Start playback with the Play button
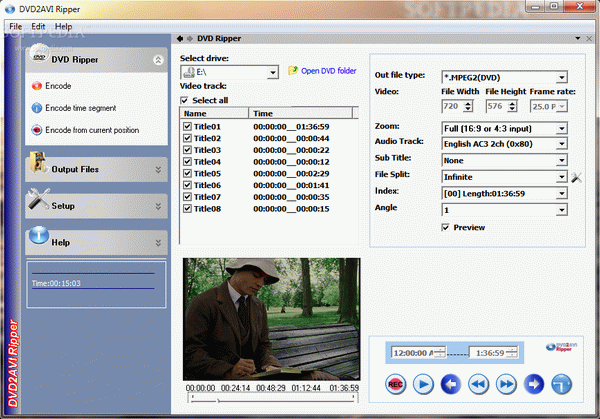Viewport: 600px width, 419px height. tap(423, 384)
